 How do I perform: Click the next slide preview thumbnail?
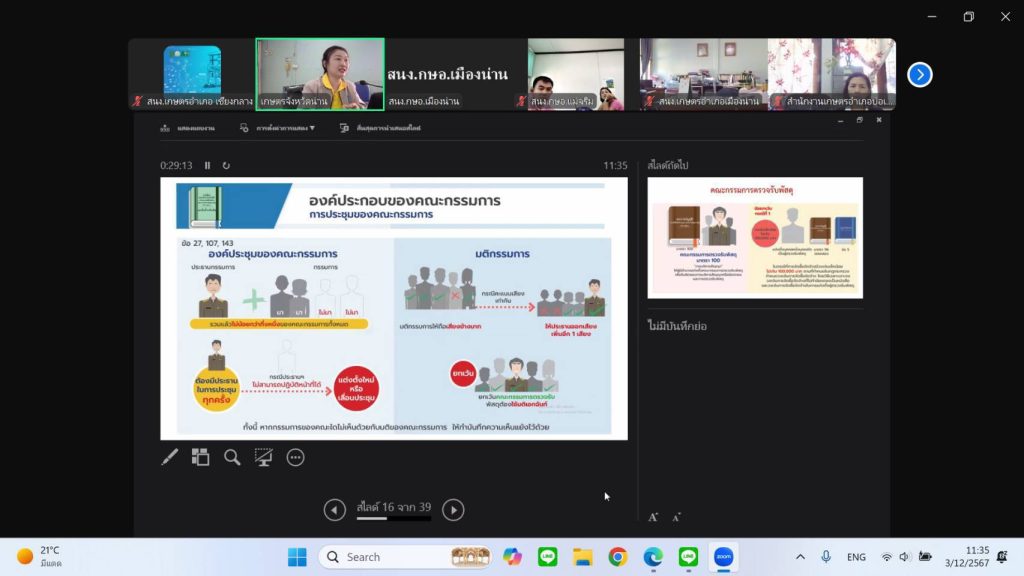[755, 237]
